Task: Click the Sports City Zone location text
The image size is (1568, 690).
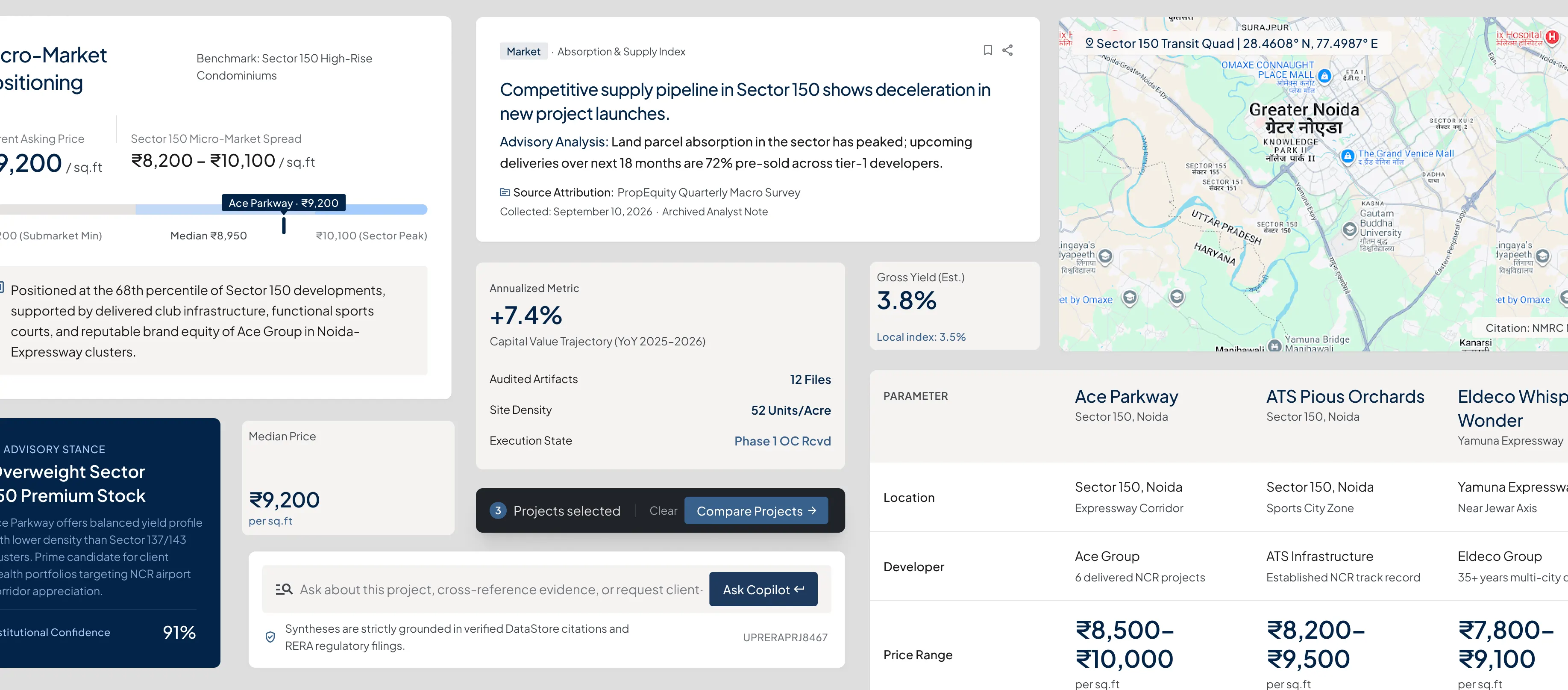Action: tap(1310, 508)
